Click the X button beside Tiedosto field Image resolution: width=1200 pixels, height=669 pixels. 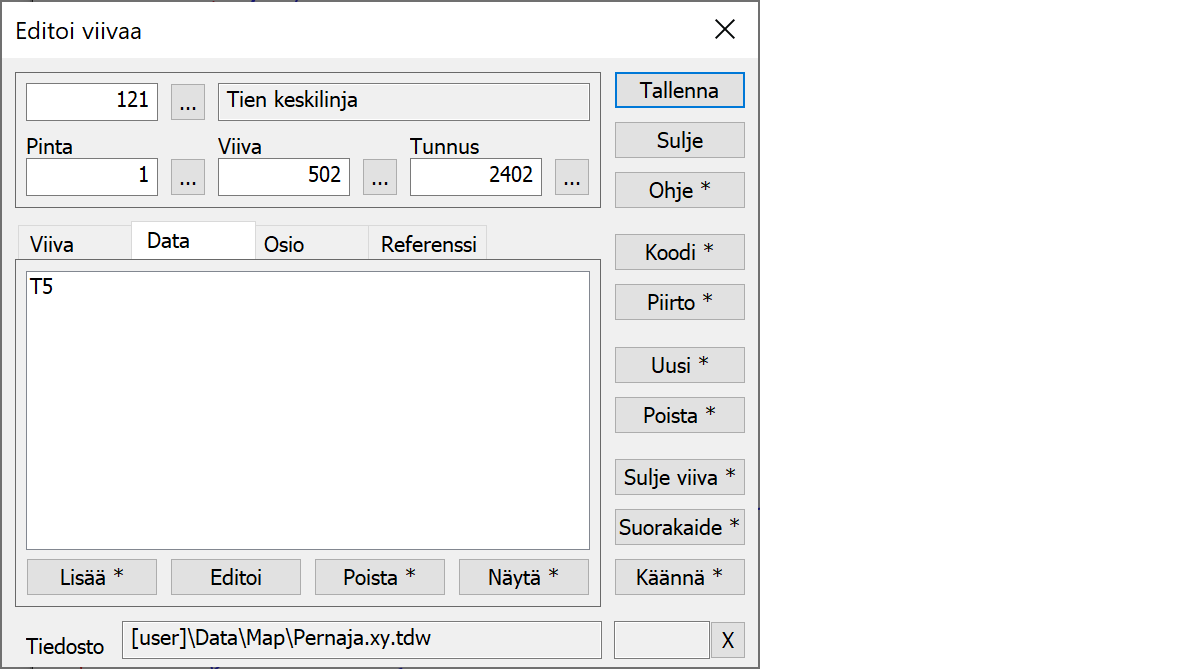point(727,640)
